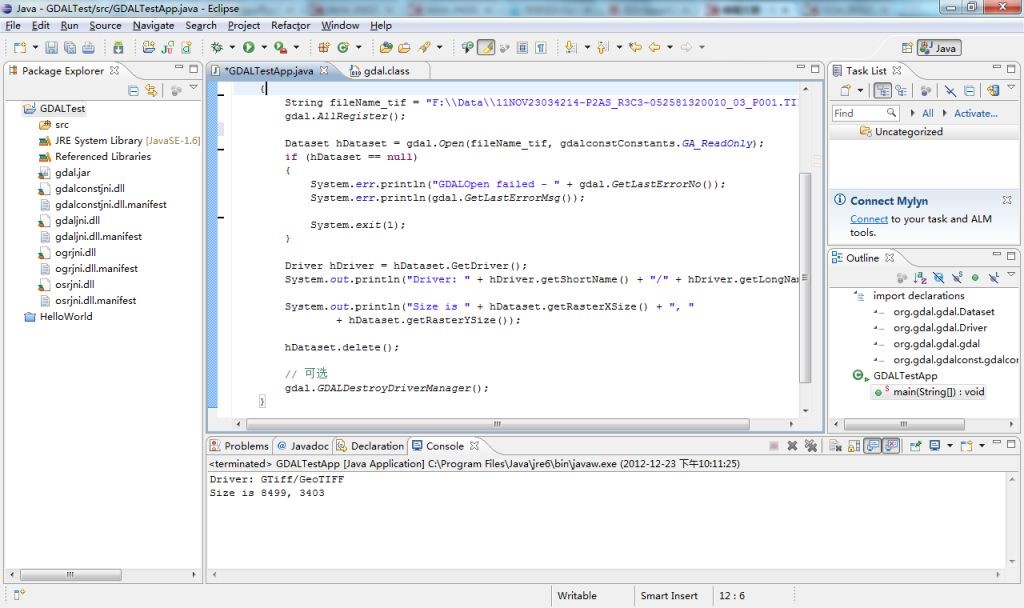This screenshot has width=1024, height=608.
Task: Open the Navigate menu
Action: pyautogui.click(x=153, y=25)
